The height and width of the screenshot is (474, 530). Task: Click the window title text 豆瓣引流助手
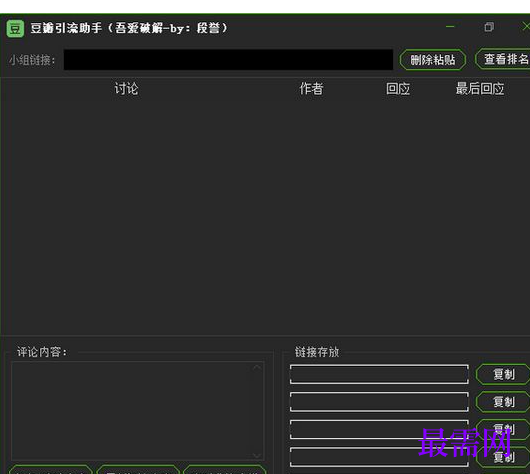coord(66,28)
